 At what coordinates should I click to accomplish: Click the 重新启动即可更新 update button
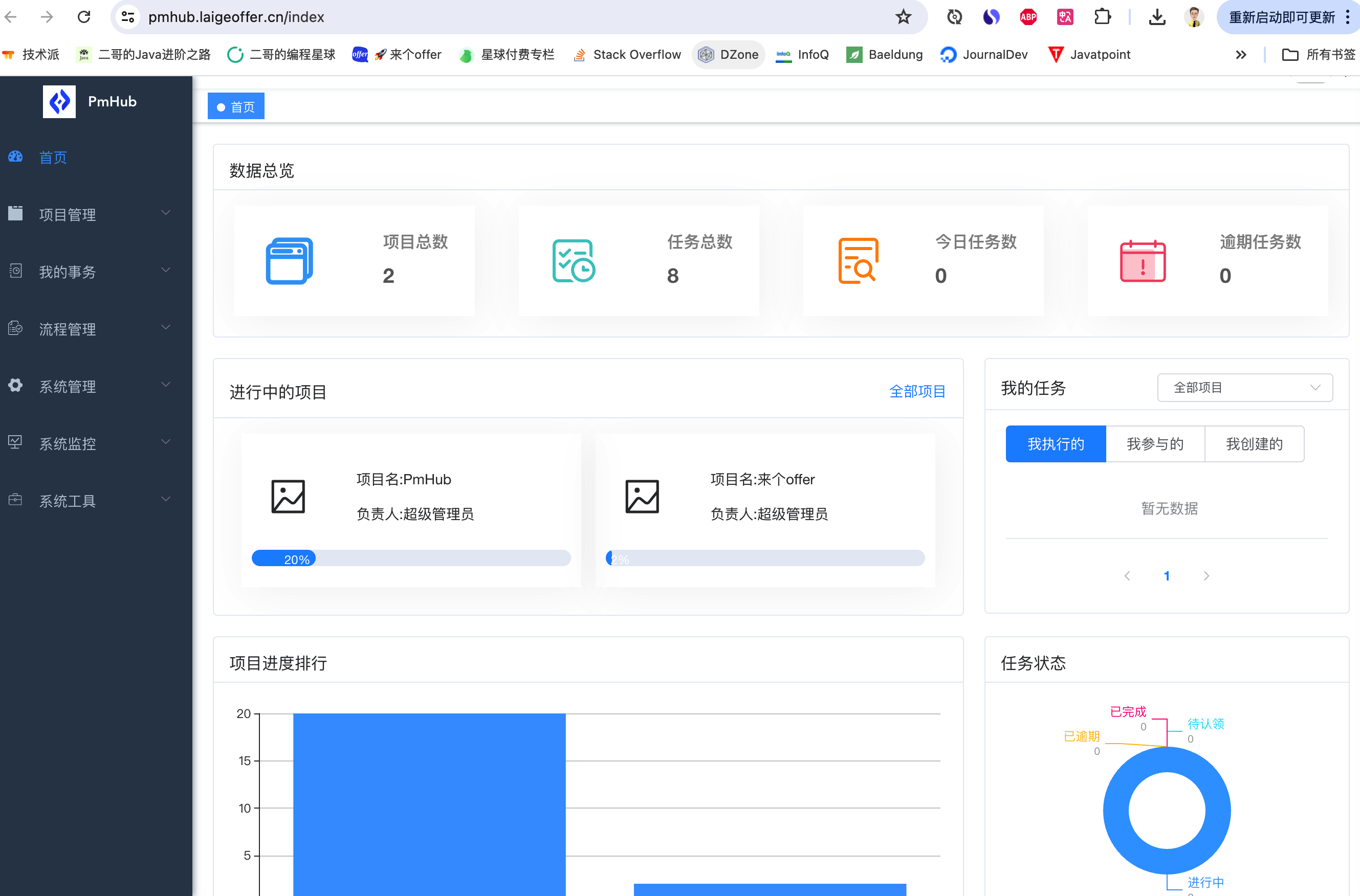(1282, 17)
